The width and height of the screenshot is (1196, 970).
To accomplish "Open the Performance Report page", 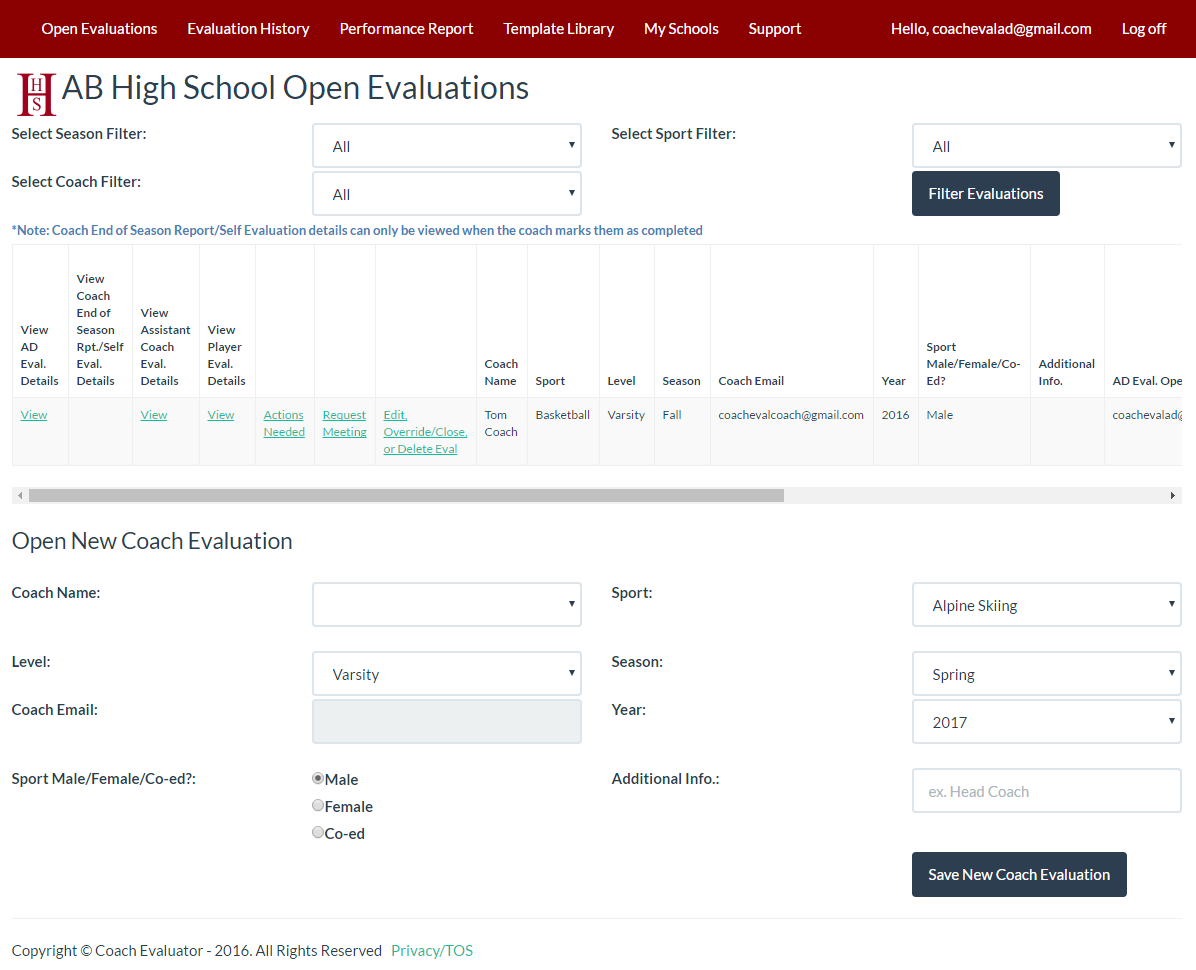I will 407,29.
